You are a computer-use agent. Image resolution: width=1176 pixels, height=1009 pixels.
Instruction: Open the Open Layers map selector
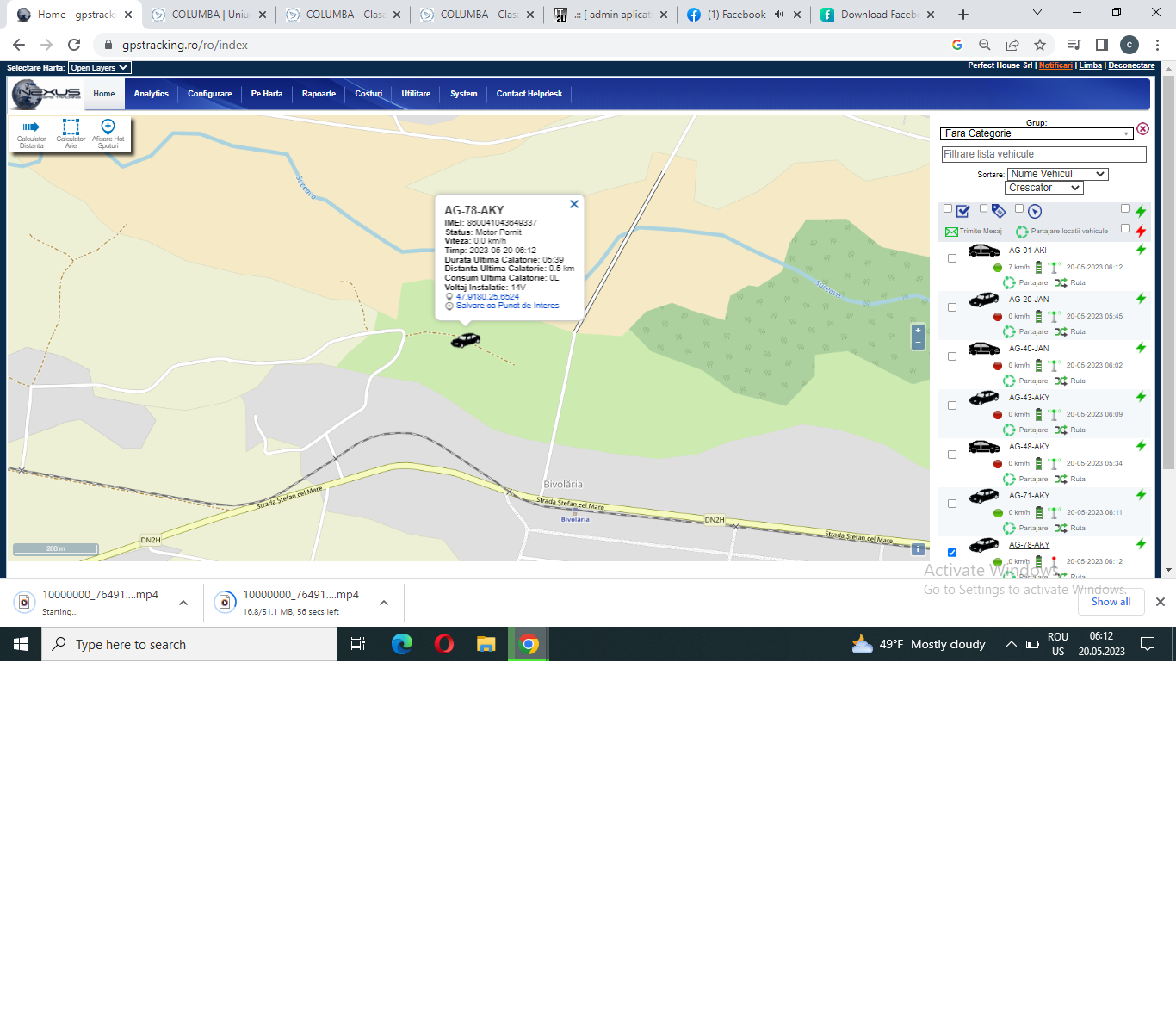tap(99, 68)
